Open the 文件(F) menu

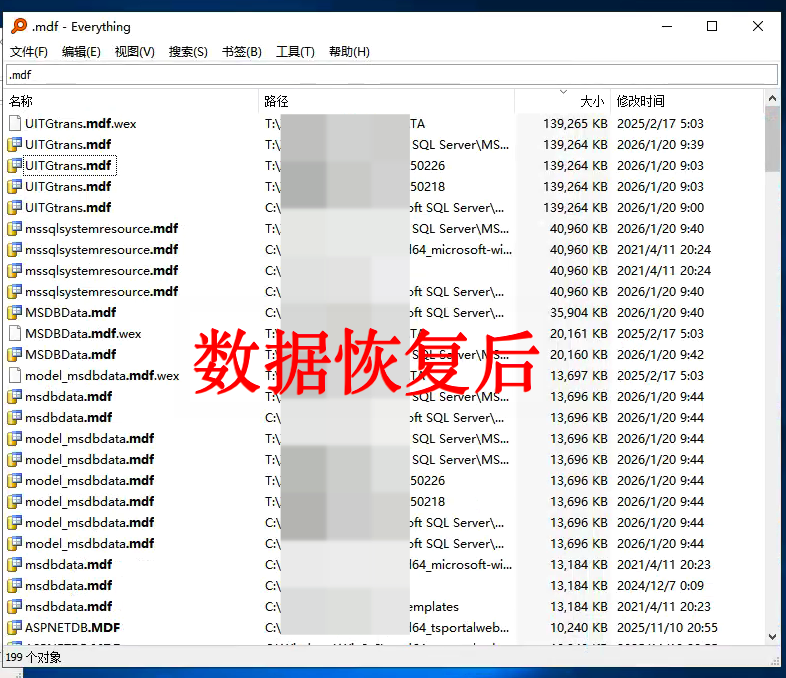click(29, 52)
